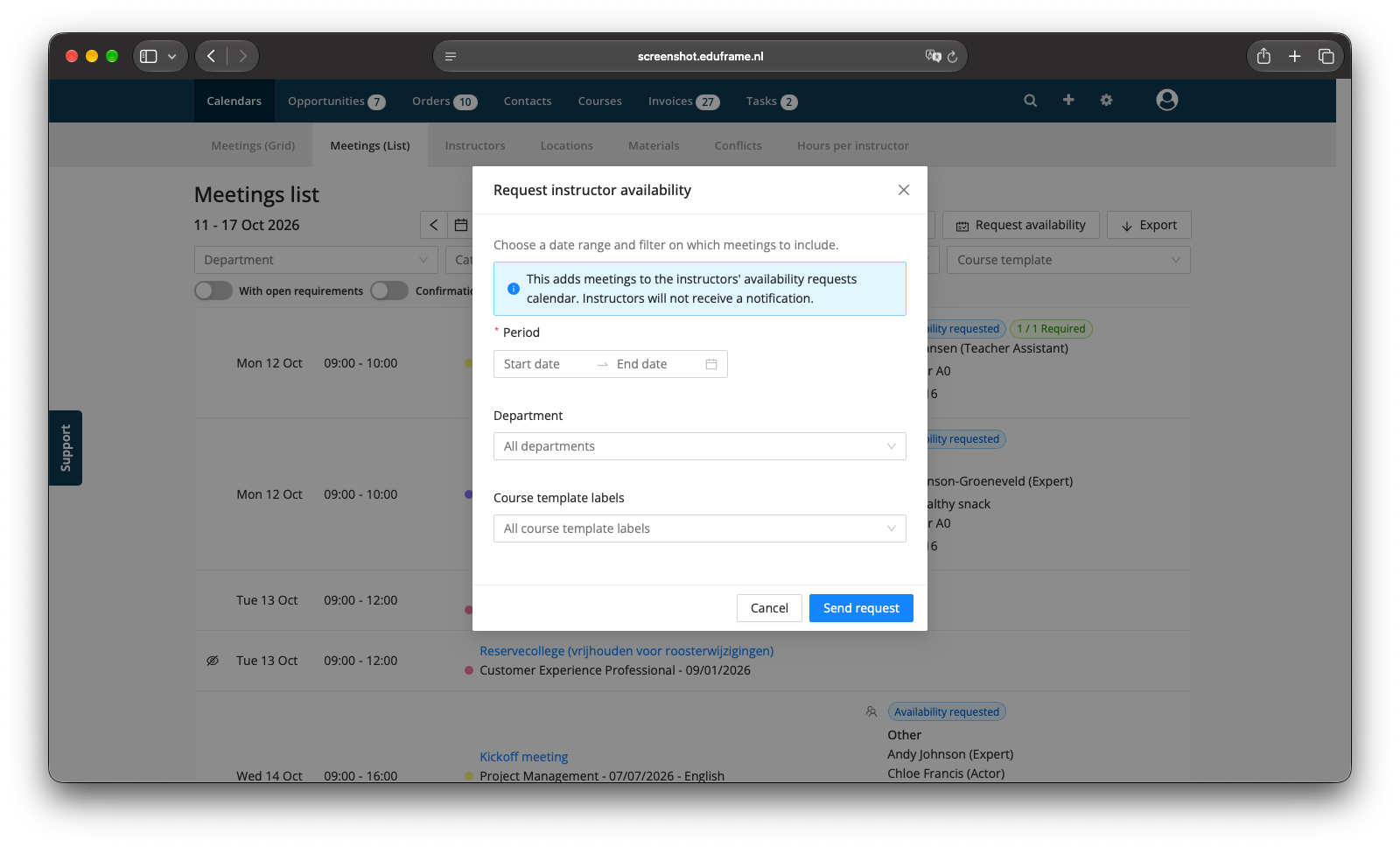
Task: Open the Reservecollege meeting link
Action: pos(626,651)
